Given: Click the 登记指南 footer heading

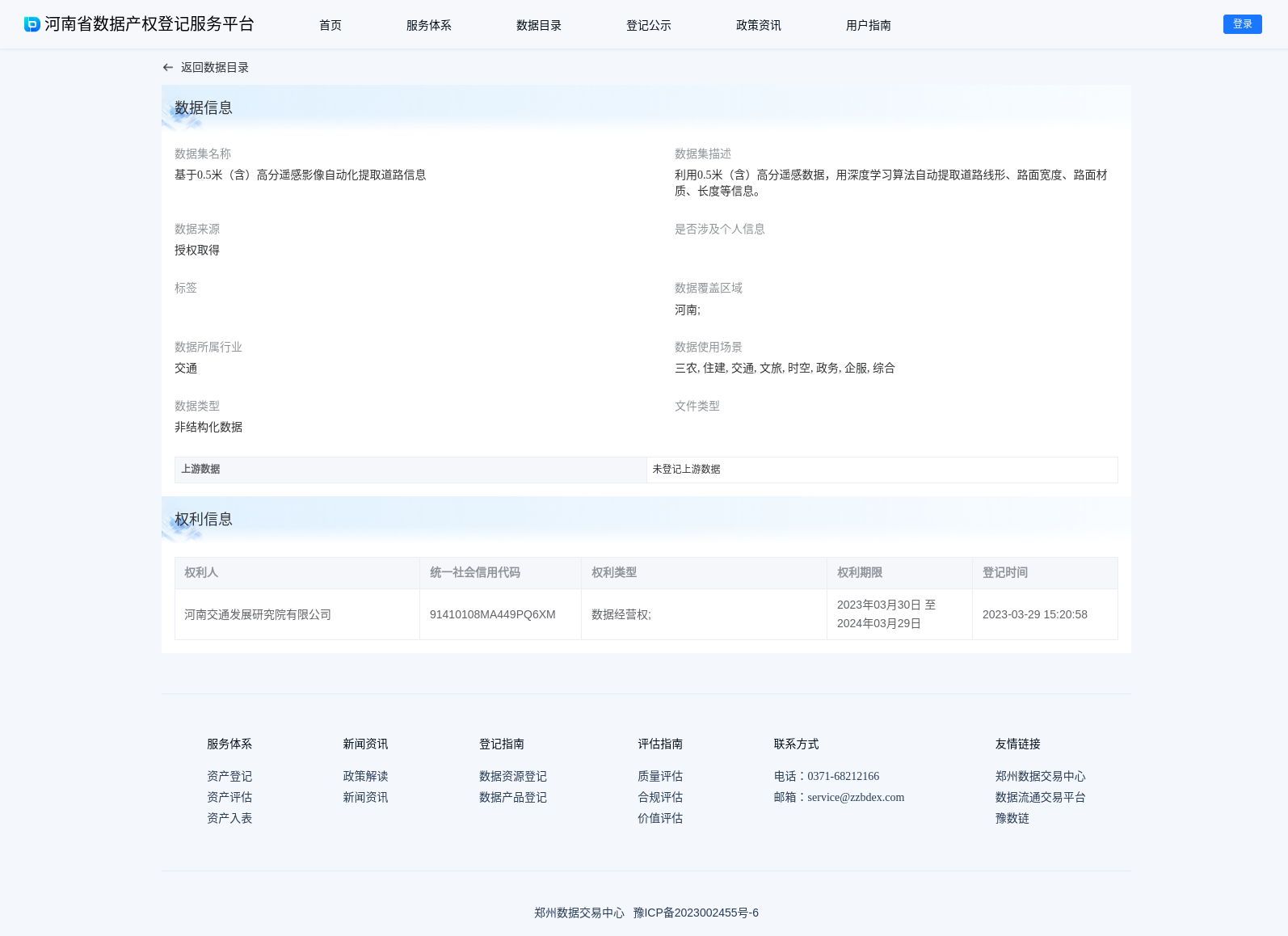Looking at the screenshot, I should (502, 744).
